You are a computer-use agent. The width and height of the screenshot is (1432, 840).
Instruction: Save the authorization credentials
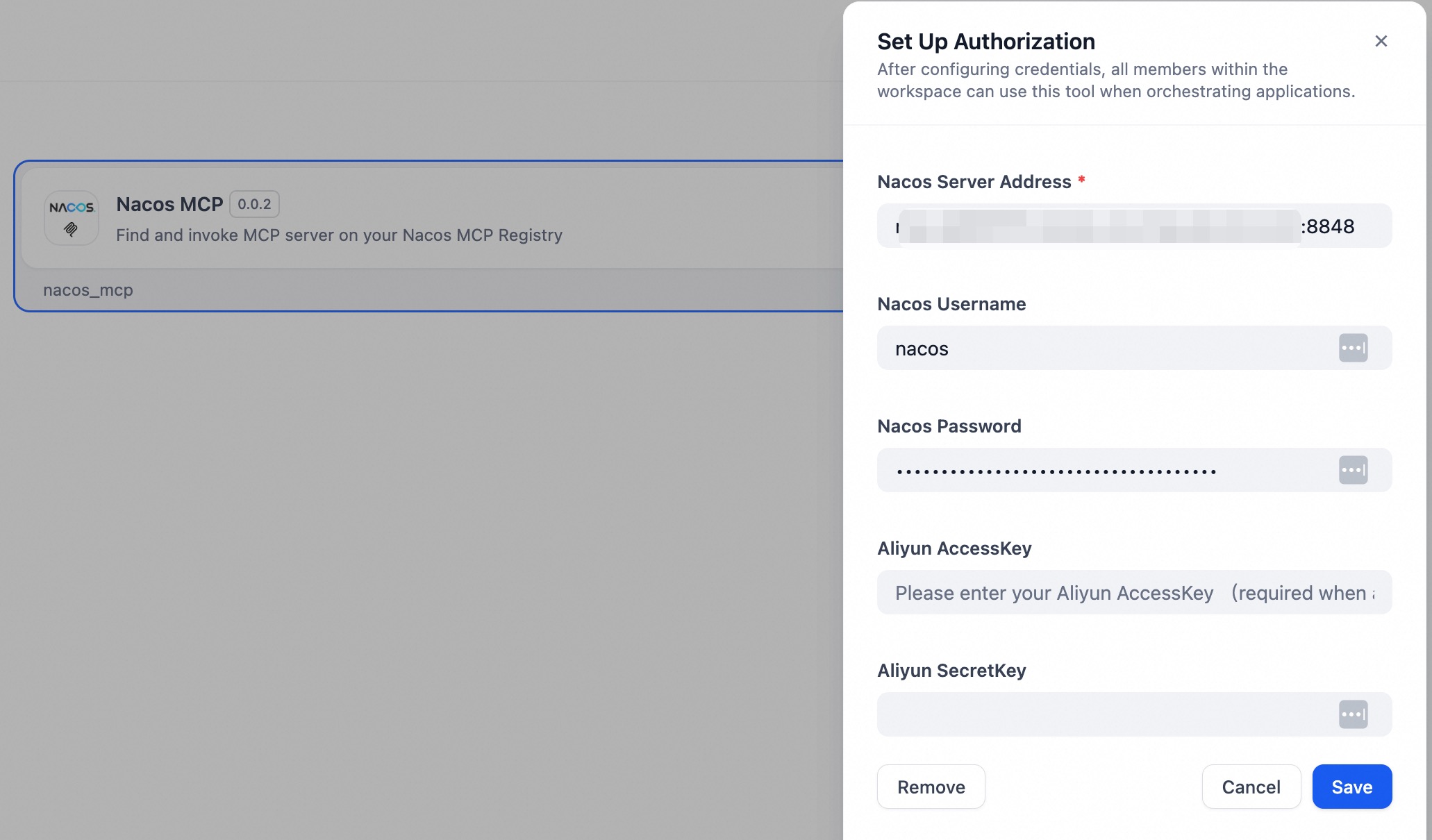click(x=1351, y=787)
